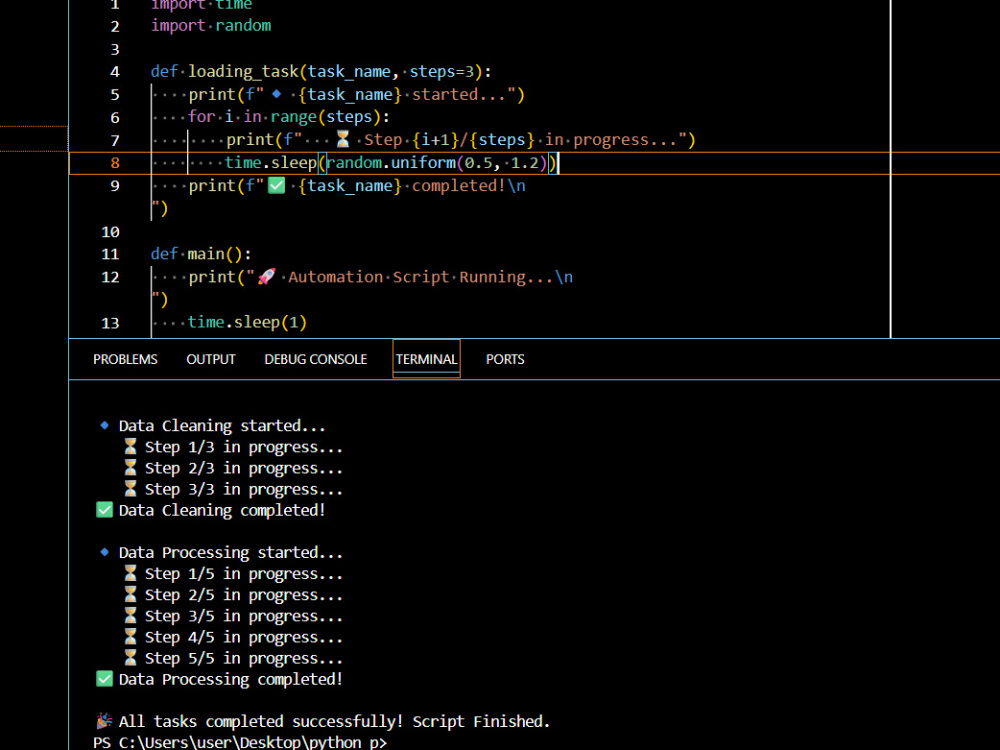Switch to the PORTS tab
Viewport: 1000px width, 750px height.
pos(505,359)
